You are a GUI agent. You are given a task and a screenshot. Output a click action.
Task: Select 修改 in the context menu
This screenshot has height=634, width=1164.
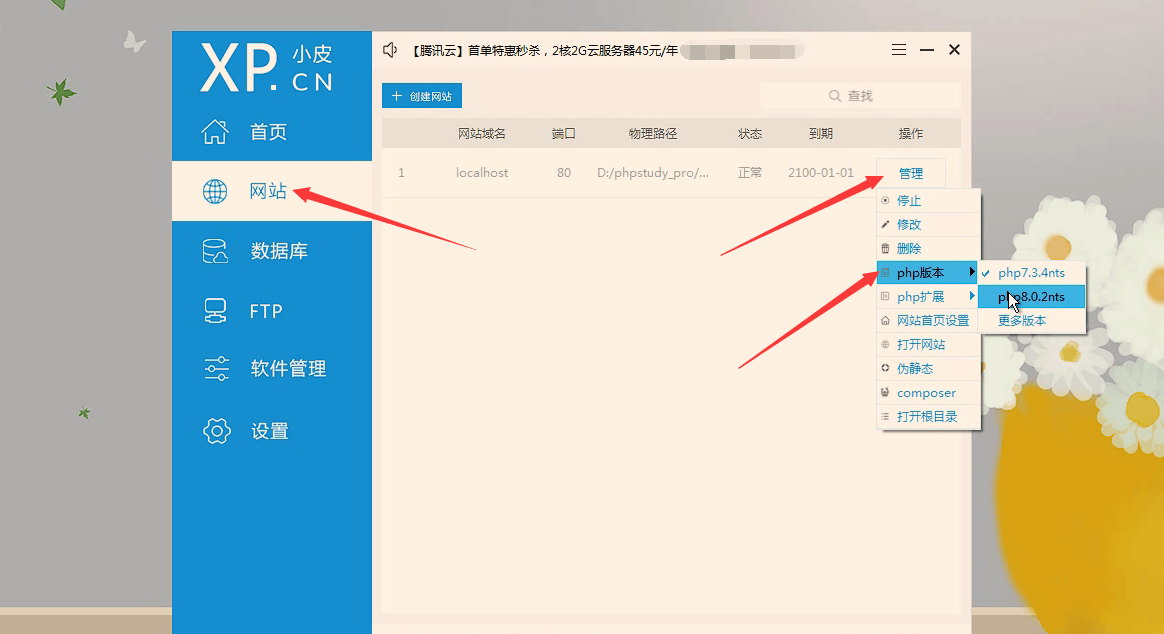(929, 224)
